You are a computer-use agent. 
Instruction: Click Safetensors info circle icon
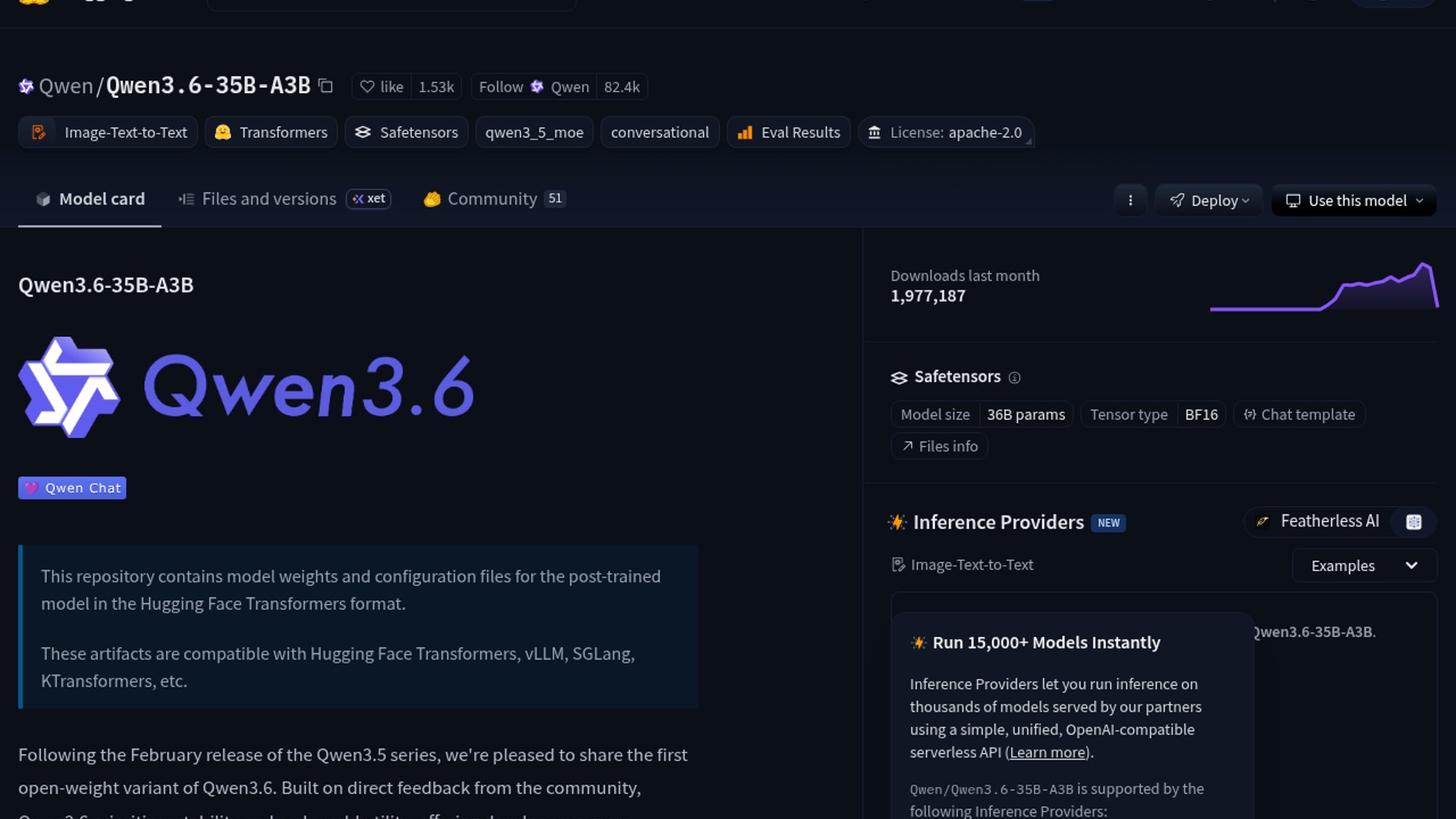[x=1015, y=378]
